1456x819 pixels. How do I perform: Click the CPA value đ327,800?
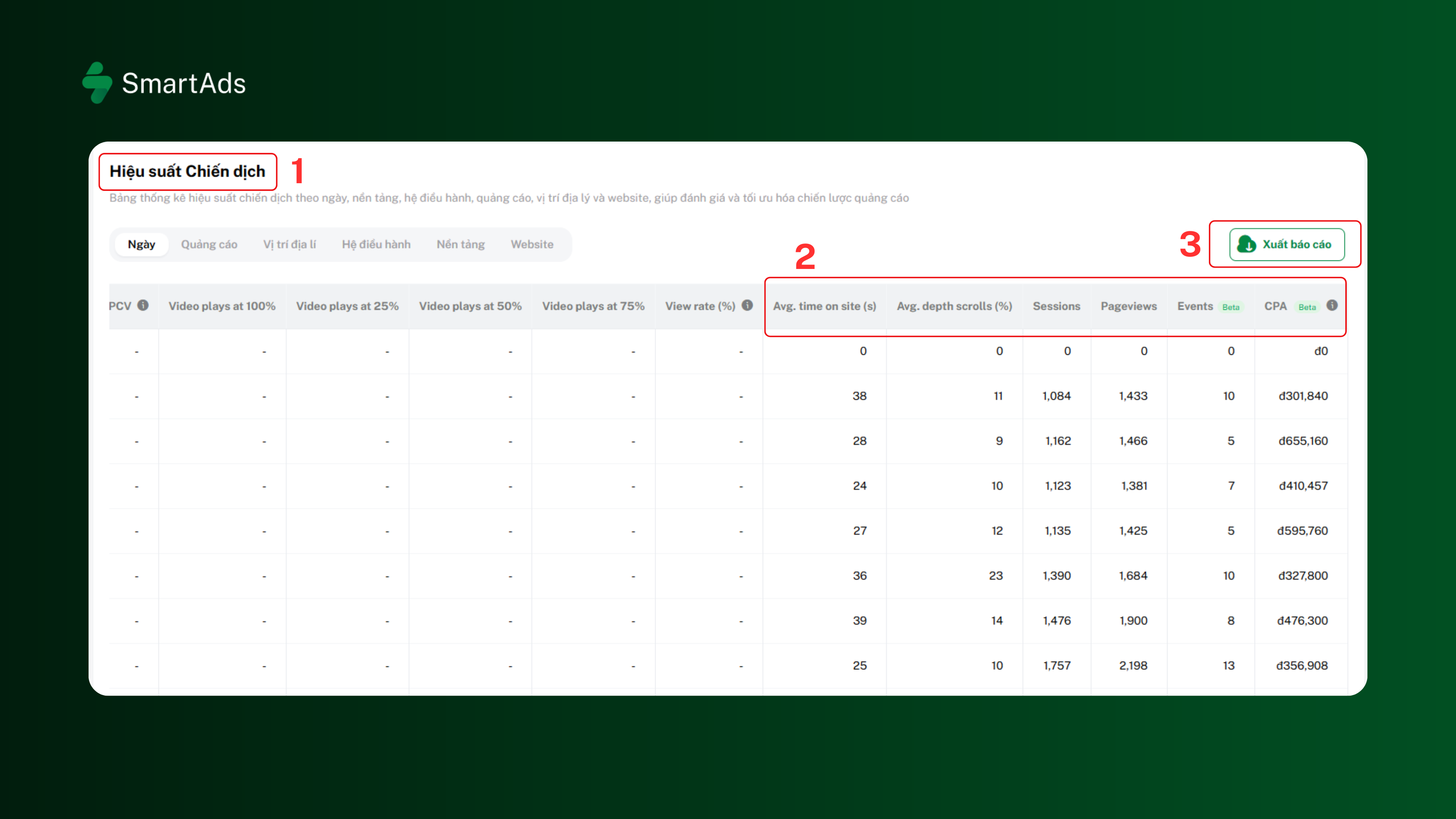[x=1303, y=576]
